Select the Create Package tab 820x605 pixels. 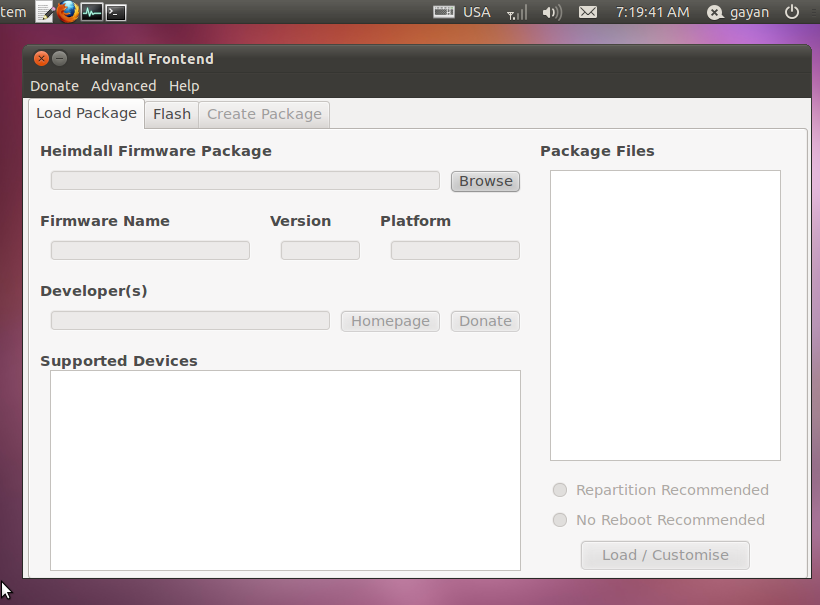[264, 115]
